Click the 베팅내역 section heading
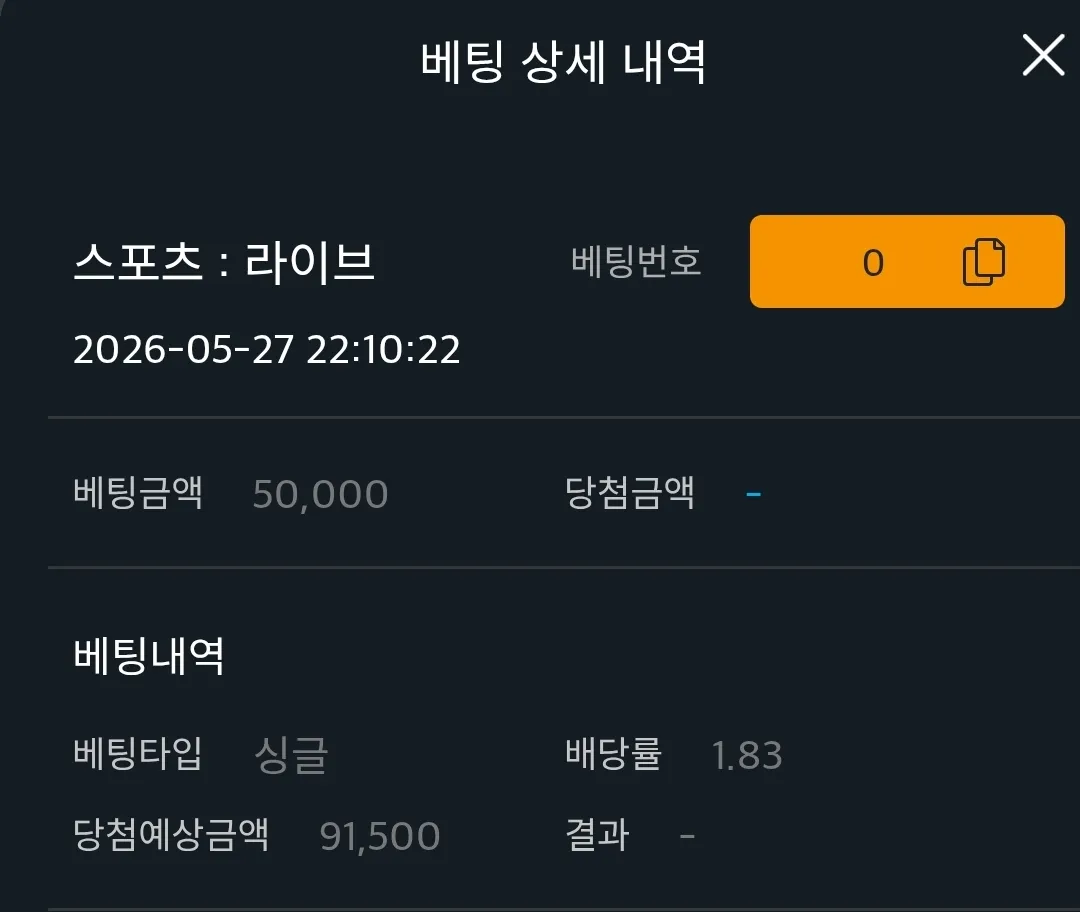The width and height of the screenshot is (1080, 912). (x=149, y=656)
